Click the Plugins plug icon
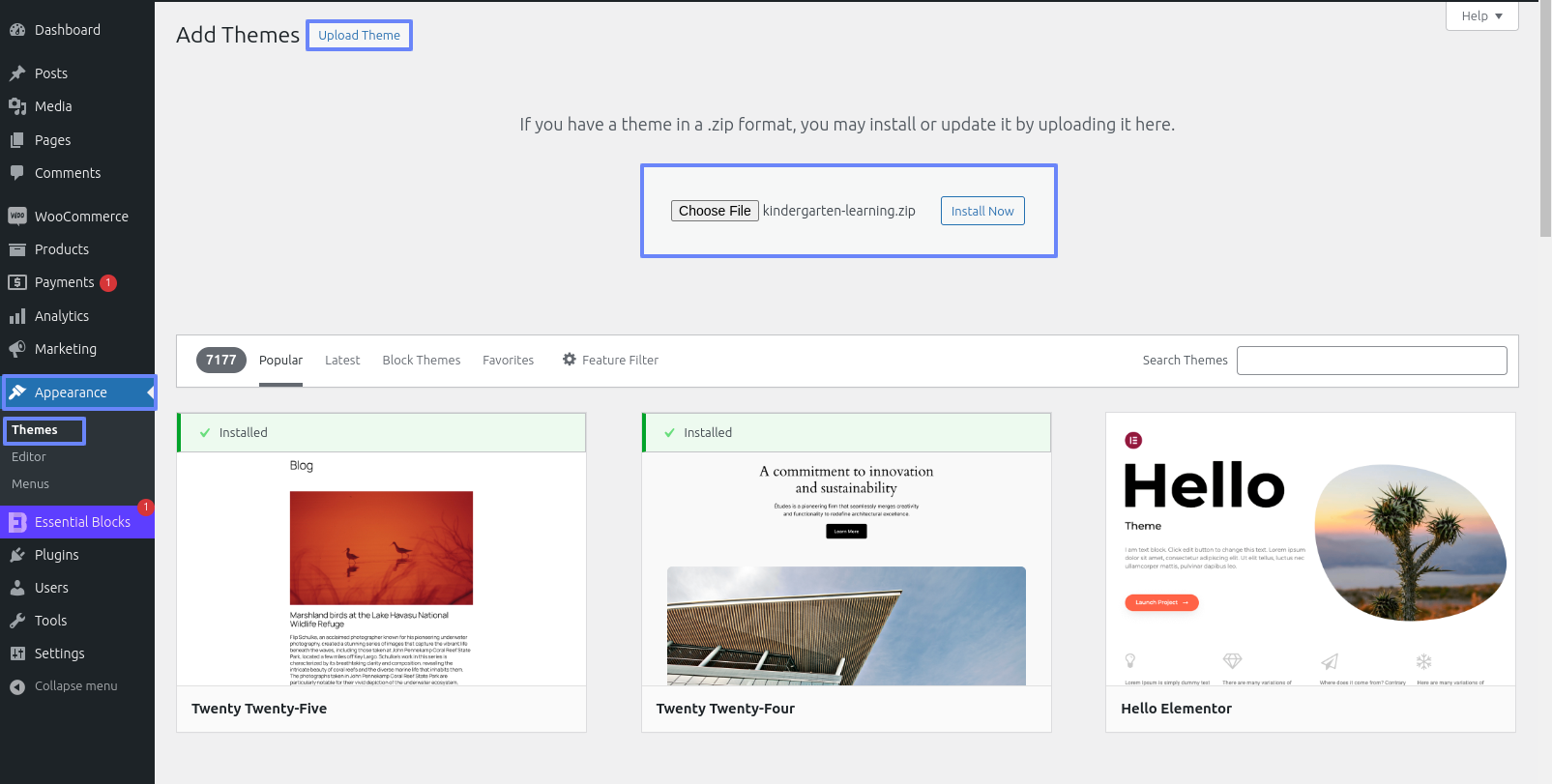This screenshot has height=784, width=1552. point(17,555)
